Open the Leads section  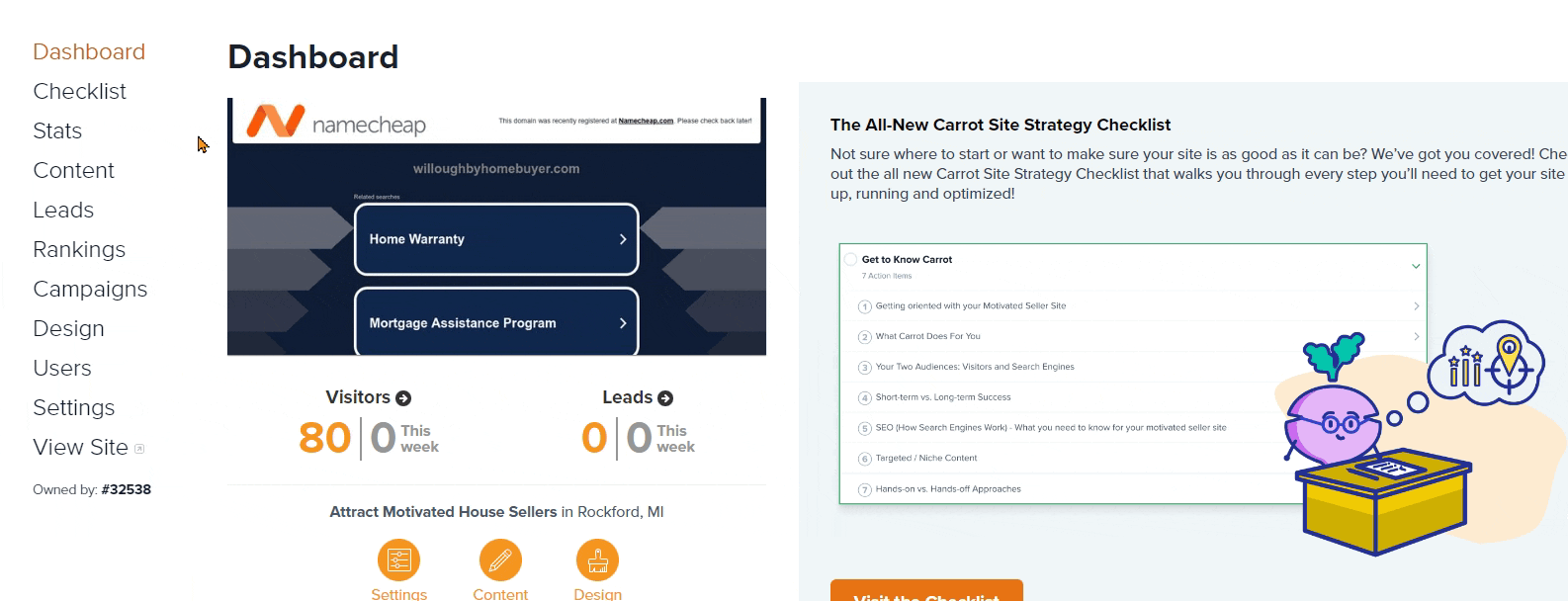coord(63,210)
